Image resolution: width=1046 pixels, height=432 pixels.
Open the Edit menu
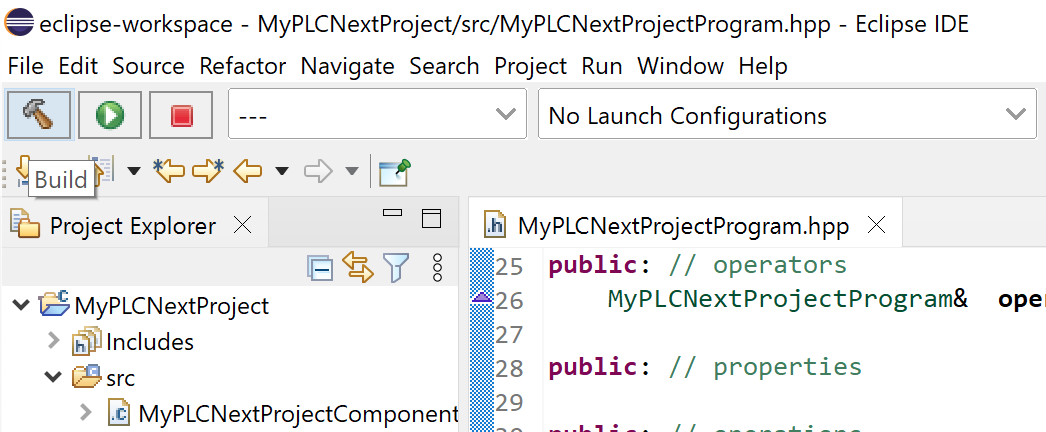(78, 66)
